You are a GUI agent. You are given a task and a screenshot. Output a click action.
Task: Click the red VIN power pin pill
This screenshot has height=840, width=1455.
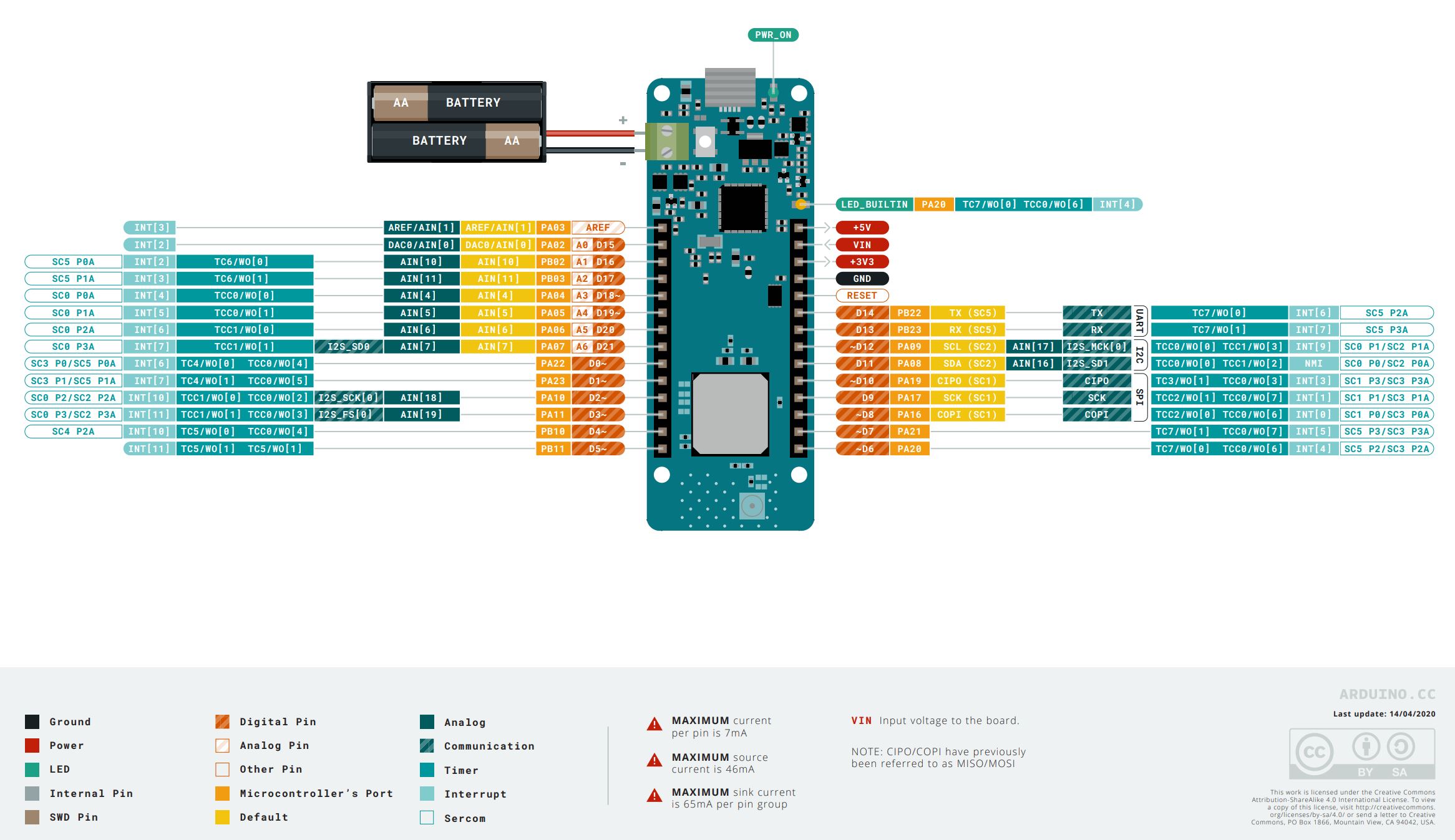[x=862, y=245]
